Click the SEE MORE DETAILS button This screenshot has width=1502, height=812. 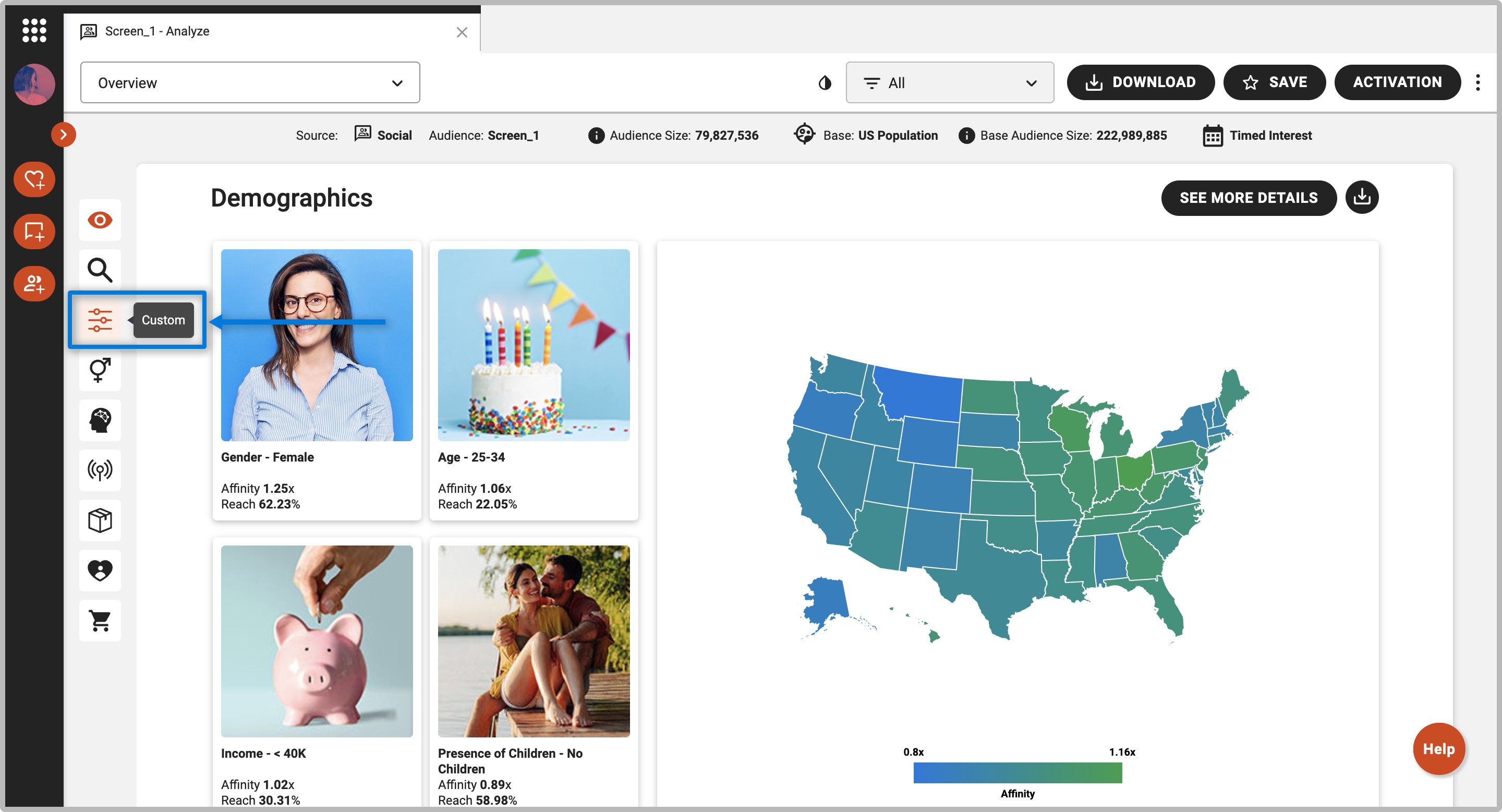point(1249,198)
